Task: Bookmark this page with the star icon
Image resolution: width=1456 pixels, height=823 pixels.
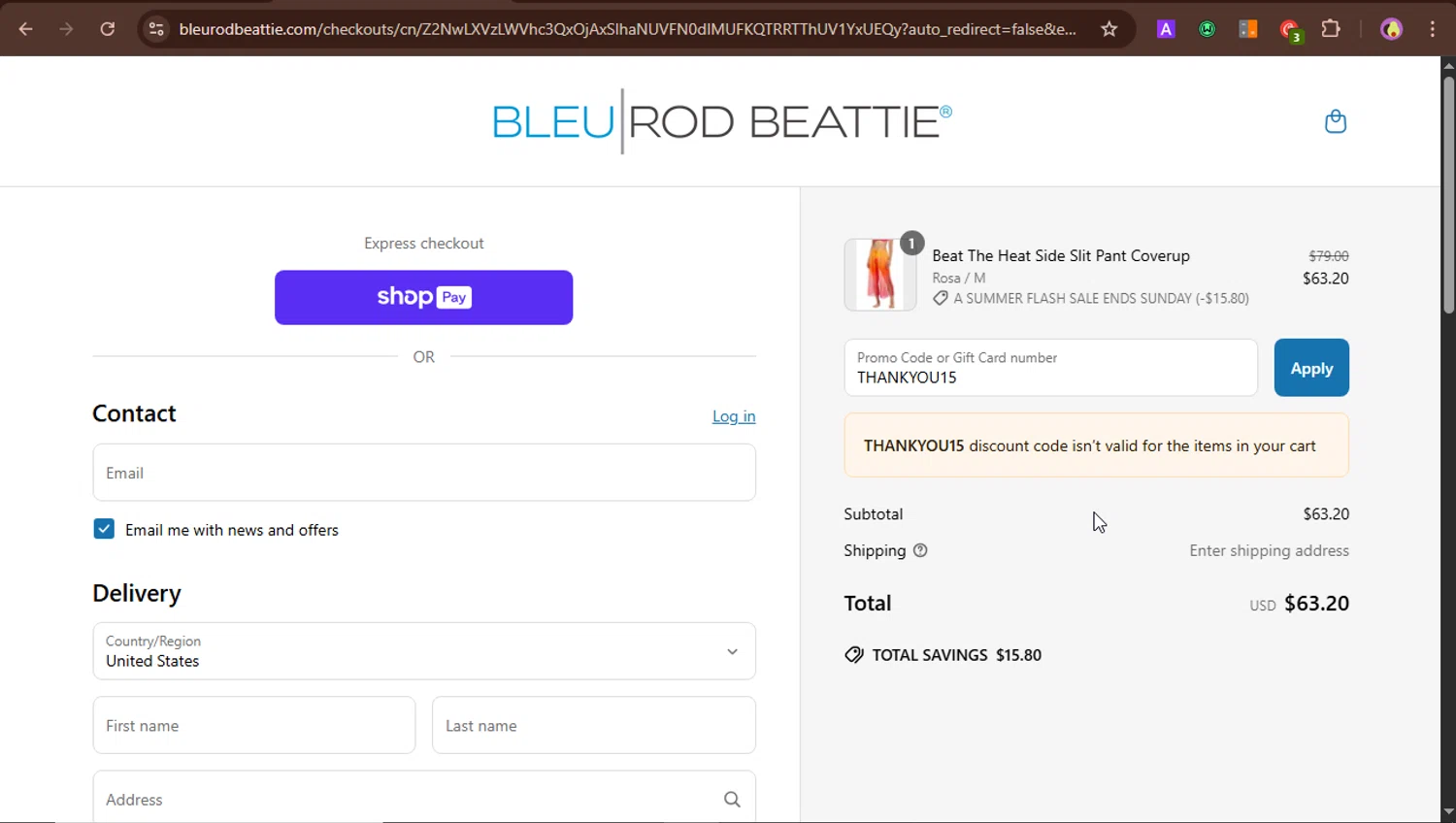Action: (1109, 29)
